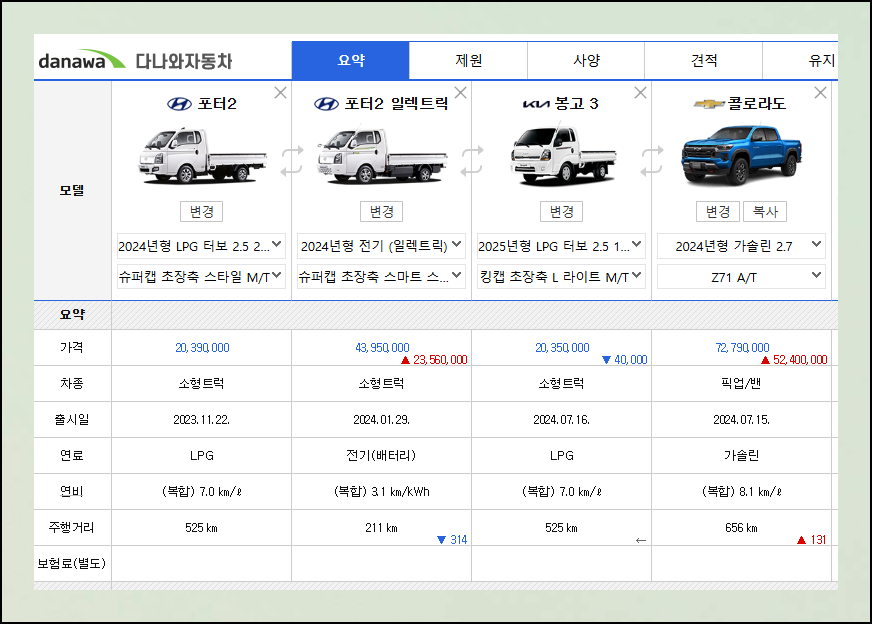
Task: Open 2024년형 LPG 터보 2.5 dropdown
Action: (x=201, y=246)
